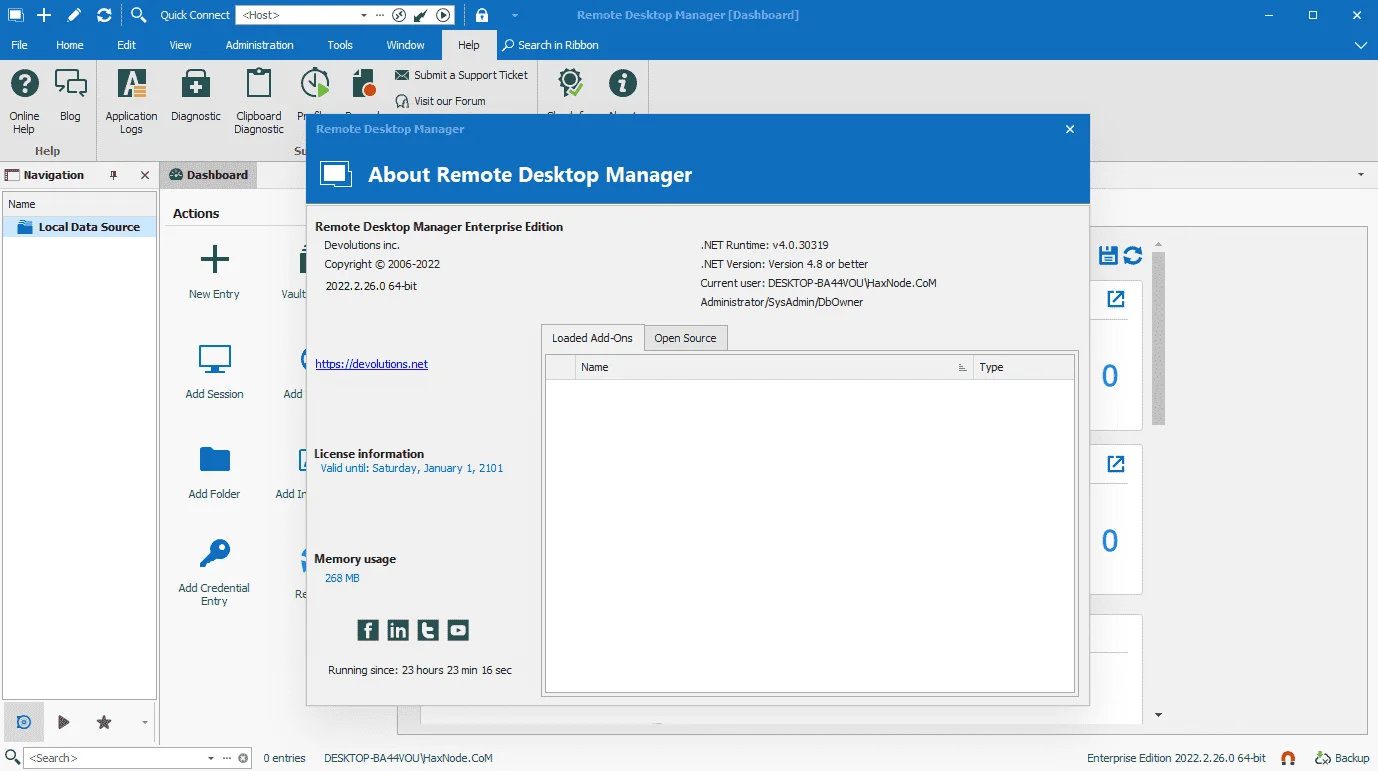Click the Profiler stopwatch icon
1378x771 pixels.
point(315,83)
